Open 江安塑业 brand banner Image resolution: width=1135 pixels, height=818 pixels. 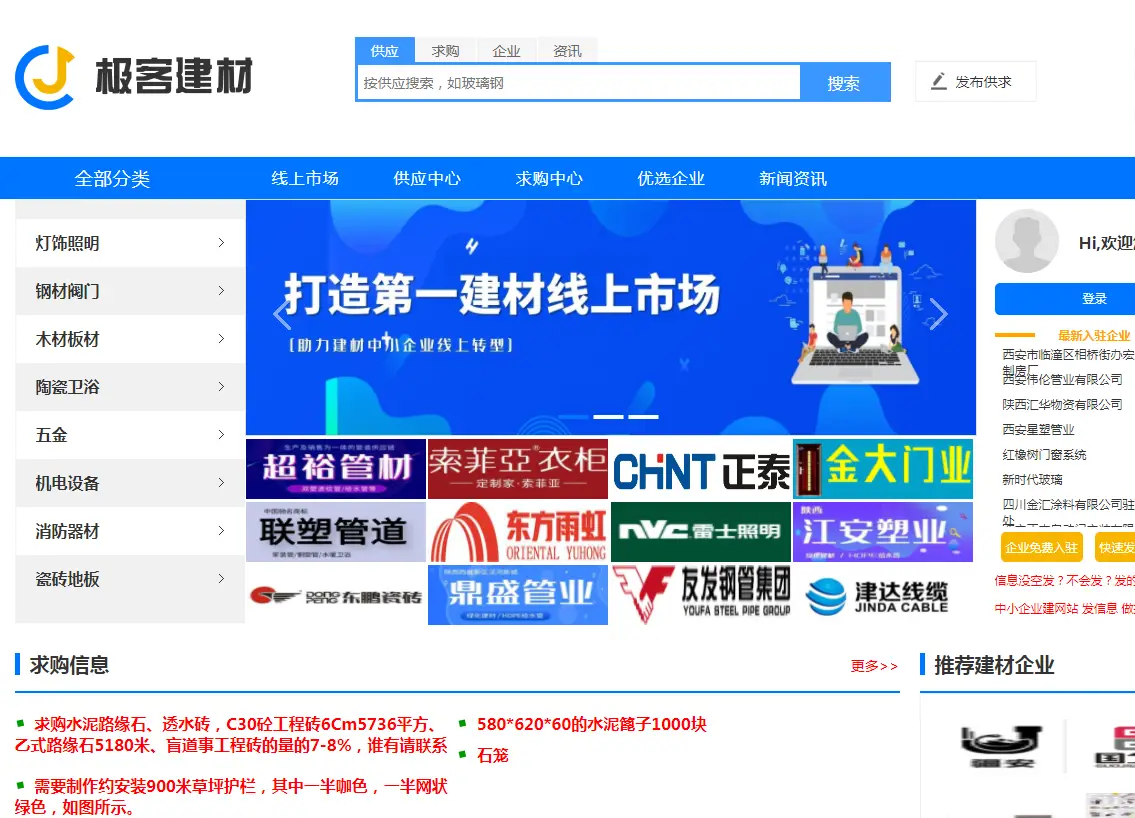883,532
